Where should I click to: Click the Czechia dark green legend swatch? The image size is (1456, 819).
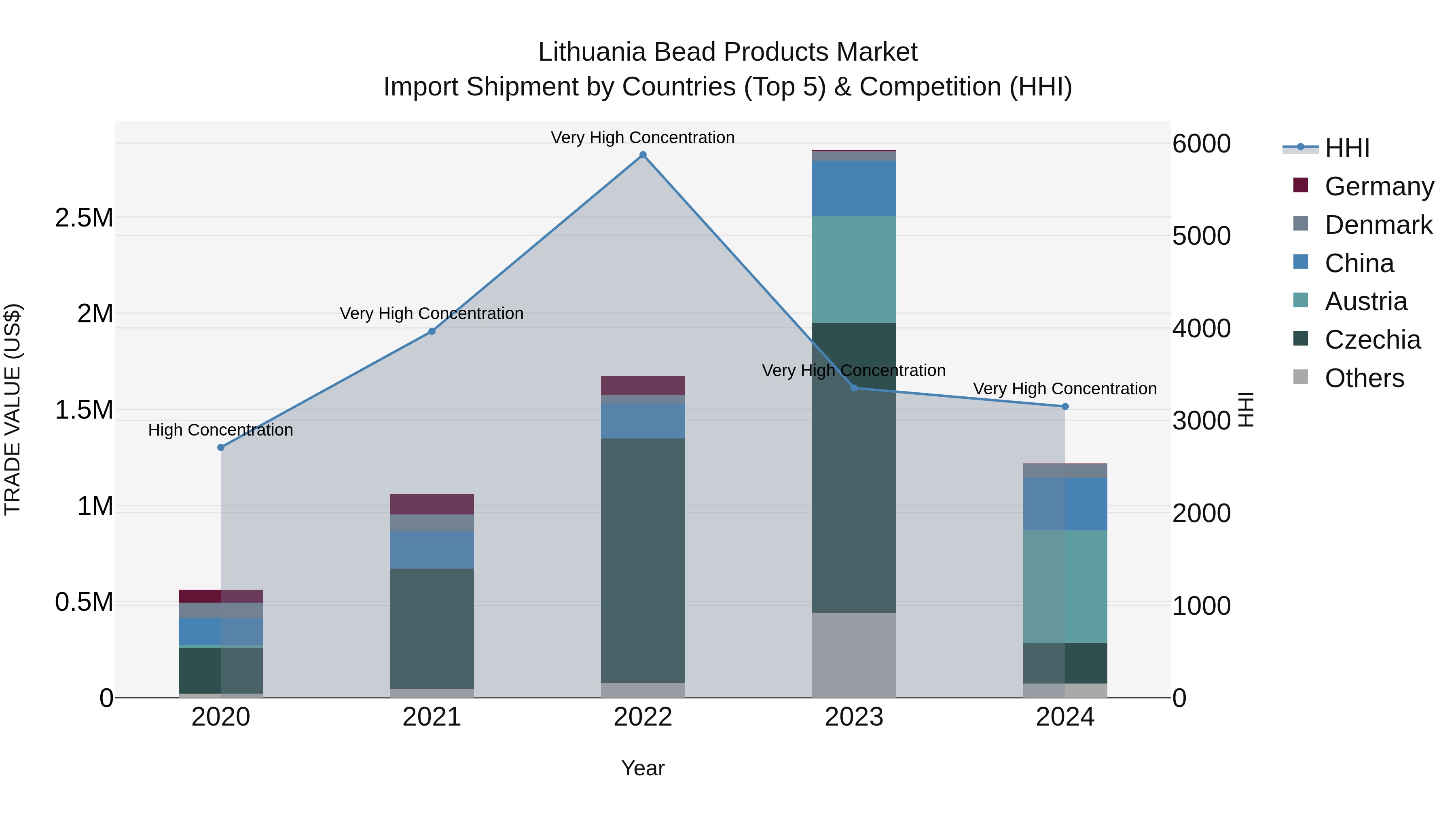1301,339
